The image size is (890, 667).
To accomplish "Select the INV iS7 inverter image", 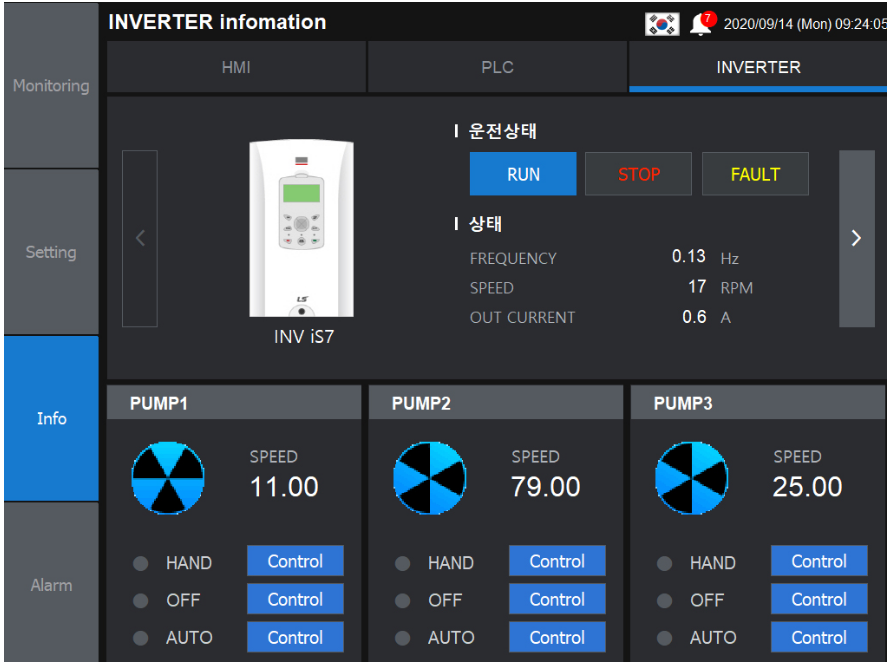I will tap(301, 230).
